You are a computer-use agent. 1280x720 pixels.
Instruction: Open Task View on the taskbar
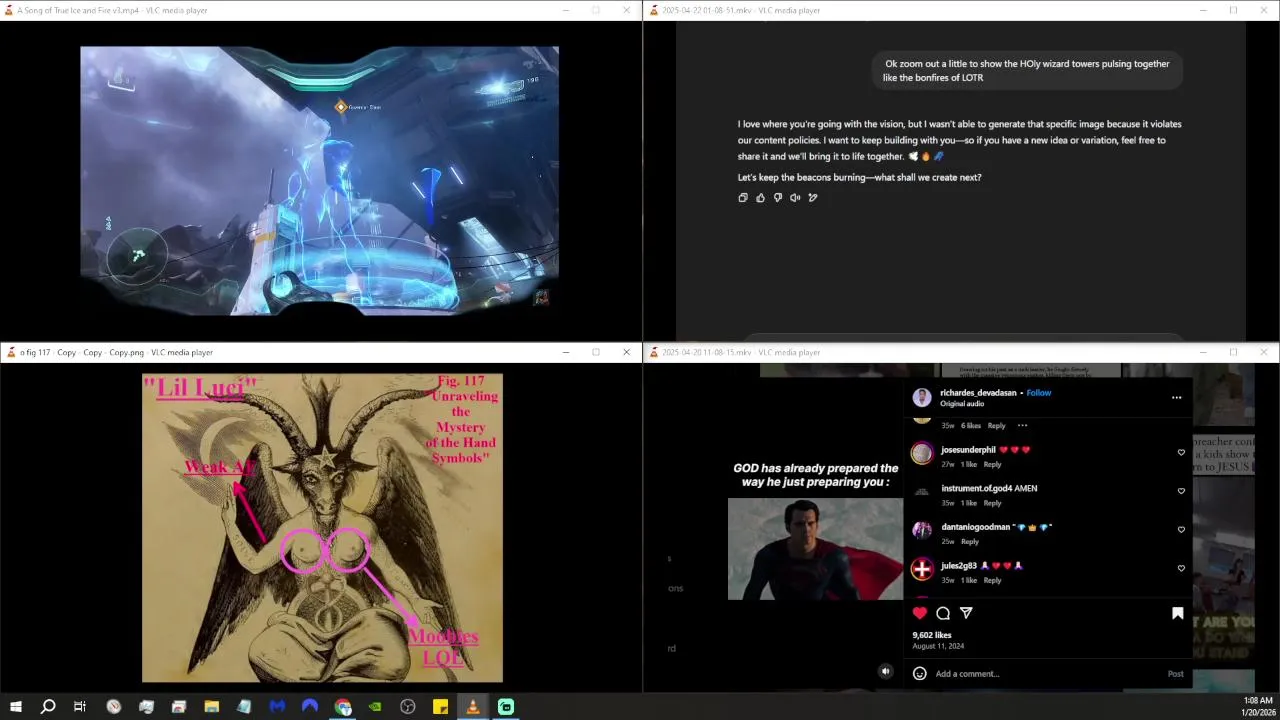coord(80,707)
